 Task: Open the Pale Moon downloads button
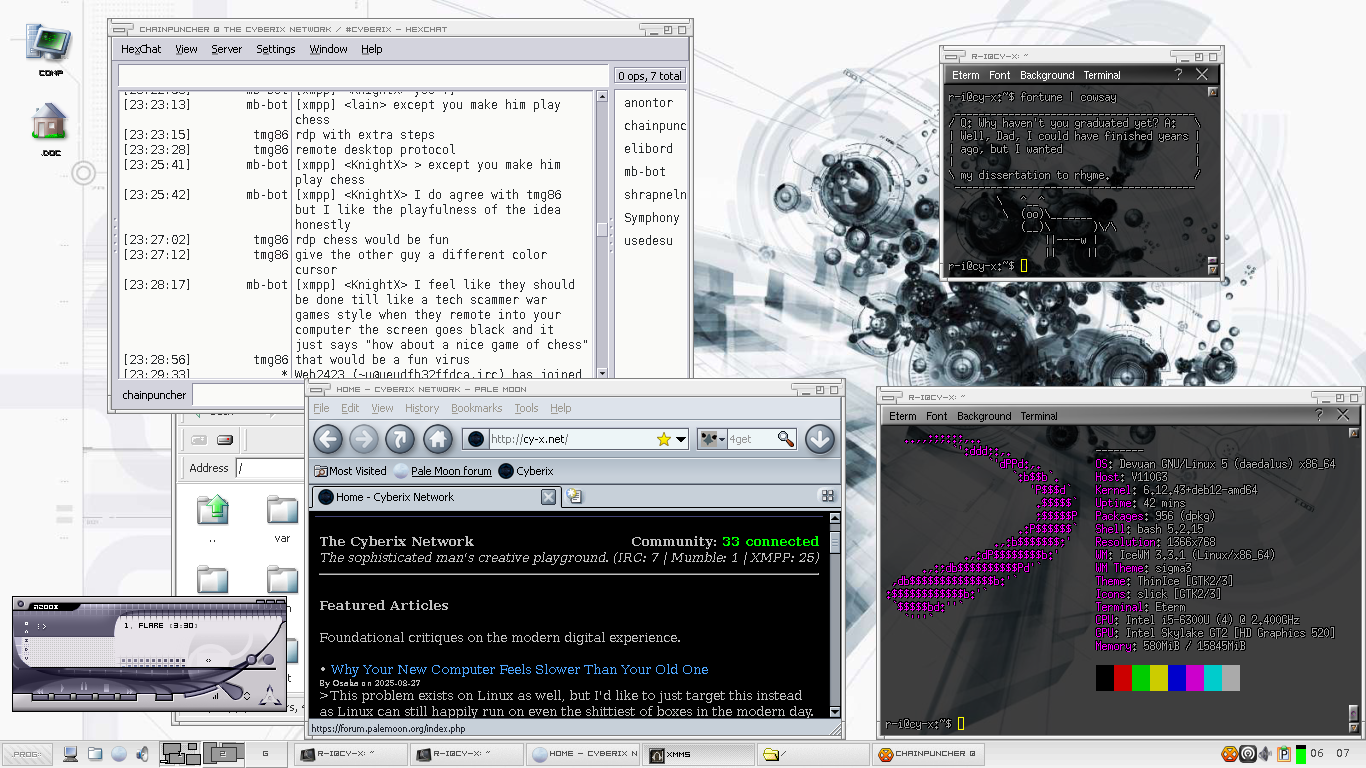click(x=819, y=439)
